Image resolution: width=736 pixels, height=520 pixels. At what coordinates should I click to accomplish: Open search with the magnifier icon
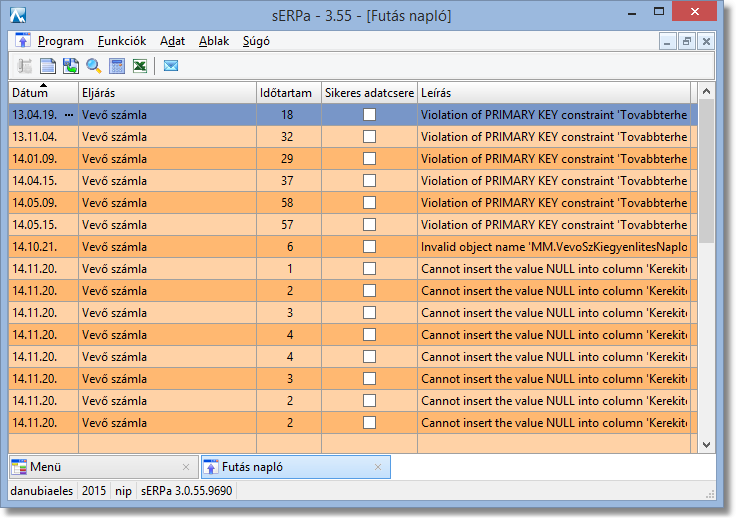pyautogui.click(x=94, y=66)
